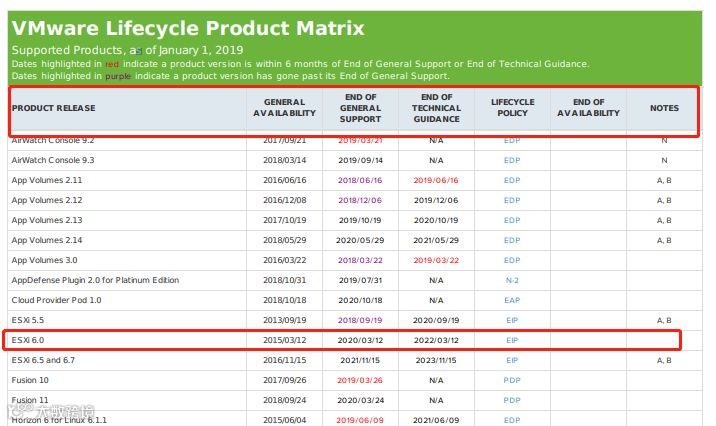Click the N/A cell in Fusion 10 row
Image resolution: width=716 pixels, height=426 pixels.
pyautogui.click(x=436, y=380)
